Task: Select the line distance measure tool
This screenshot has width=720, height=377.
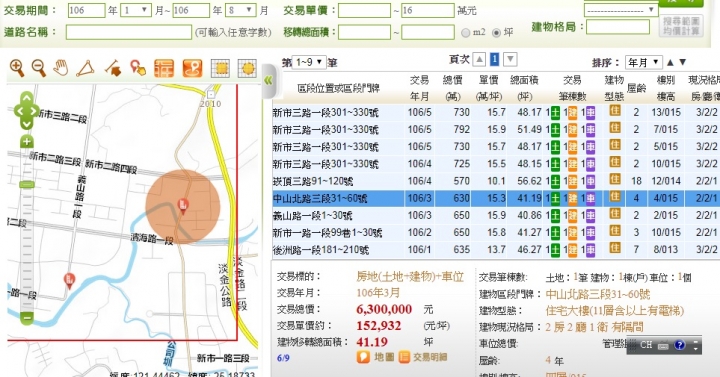Action: (x=112, y=68)
